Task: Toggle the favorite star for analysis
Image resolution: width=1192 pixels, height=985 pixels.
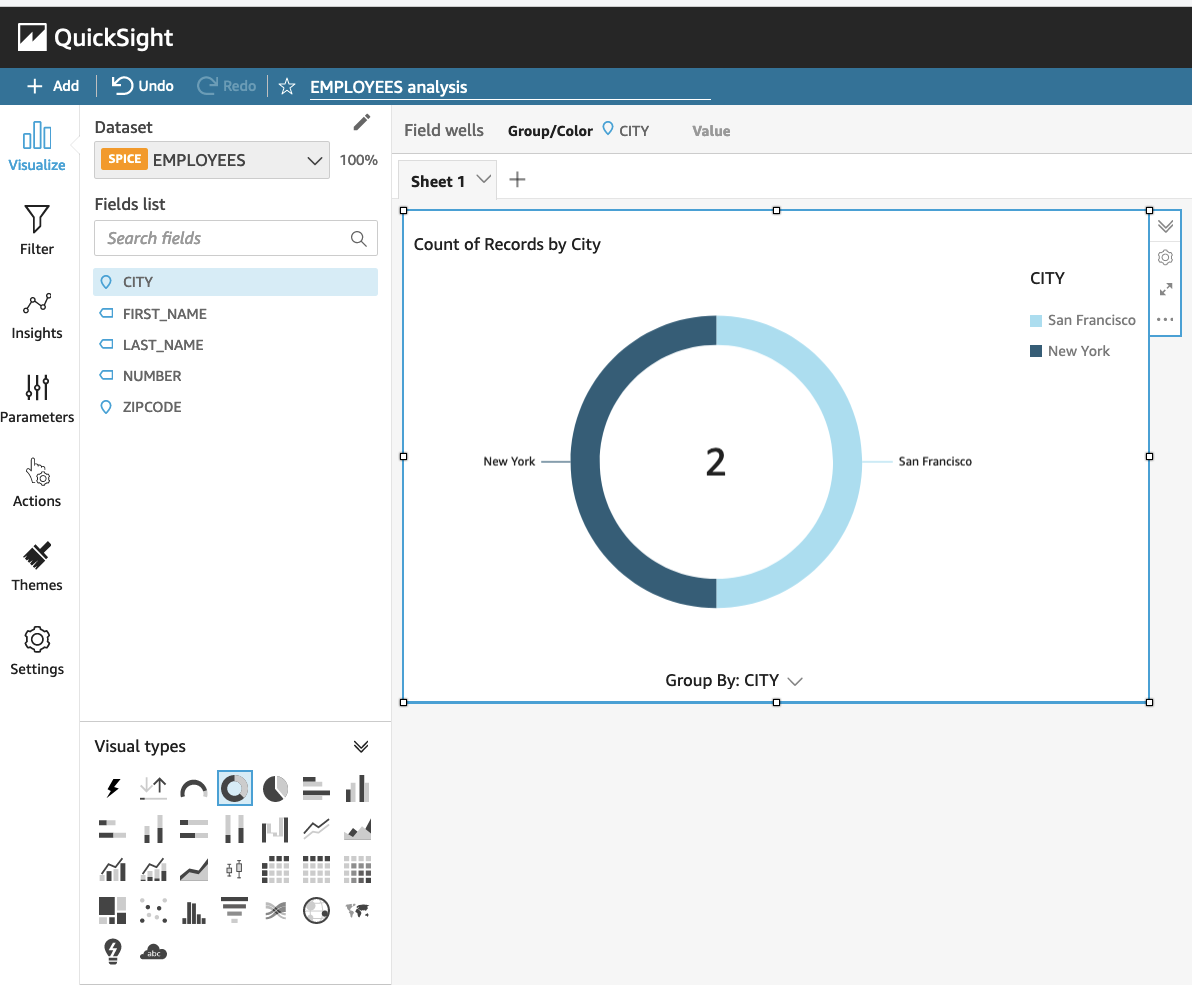Action: [x=287, y=87]
